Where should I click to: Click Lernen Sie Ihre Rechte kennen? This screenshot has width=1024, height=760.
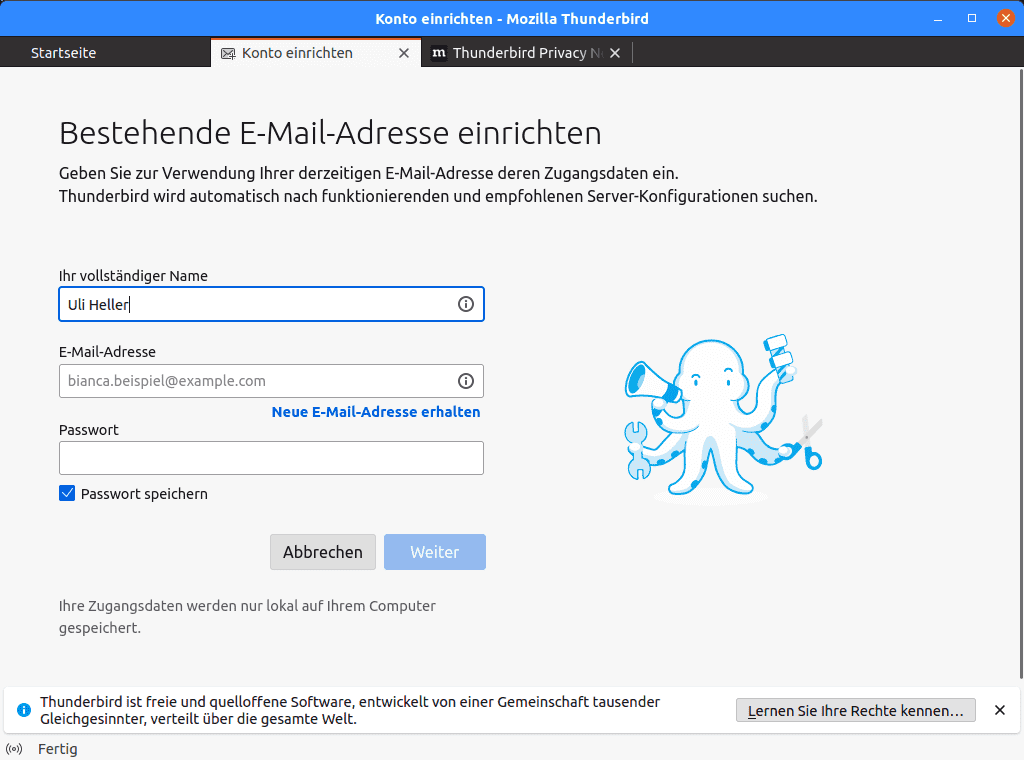[x=855, y=710]
